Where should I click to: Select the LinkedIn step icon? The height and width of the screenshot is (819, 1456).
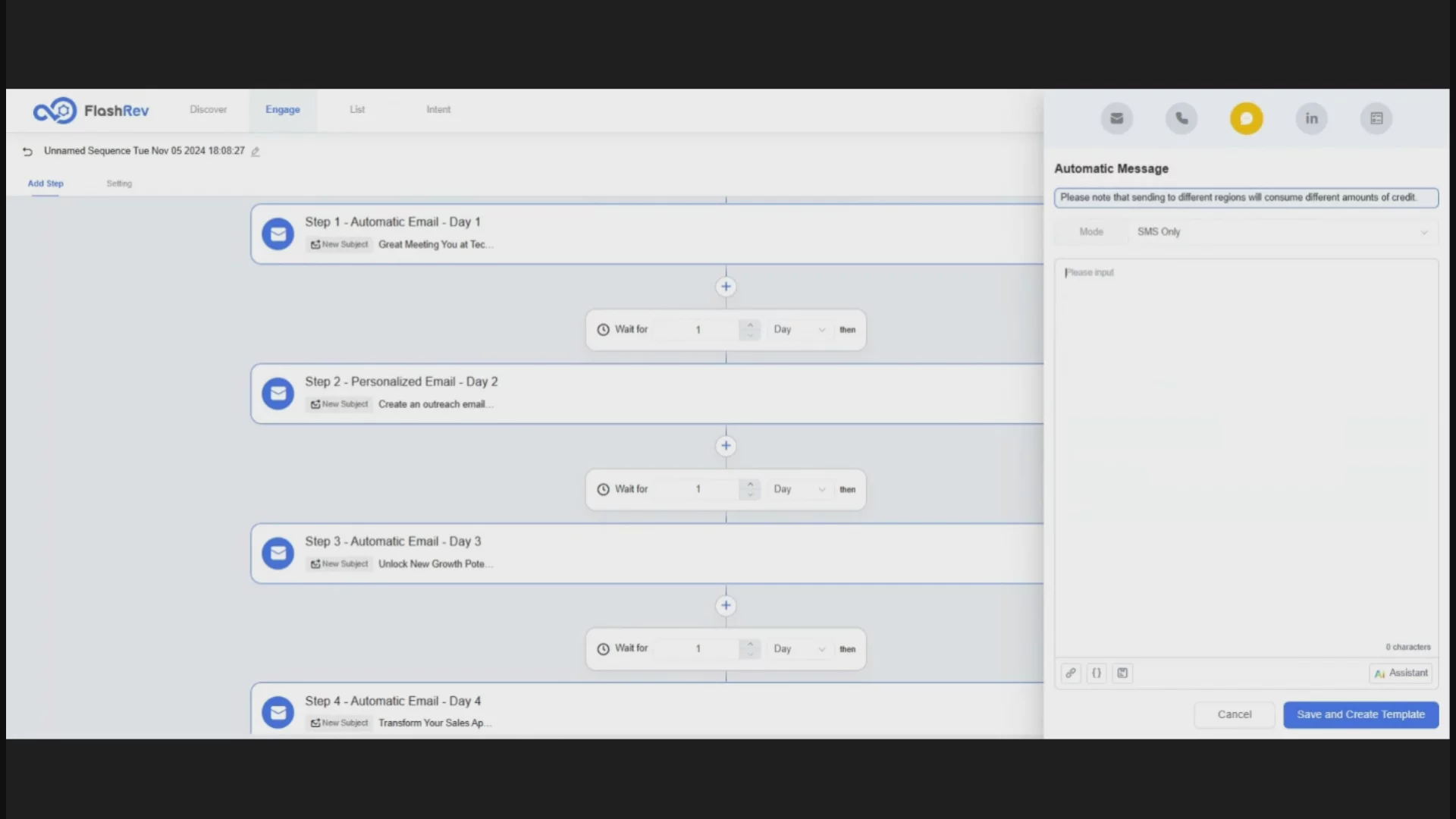point(1311,118)
